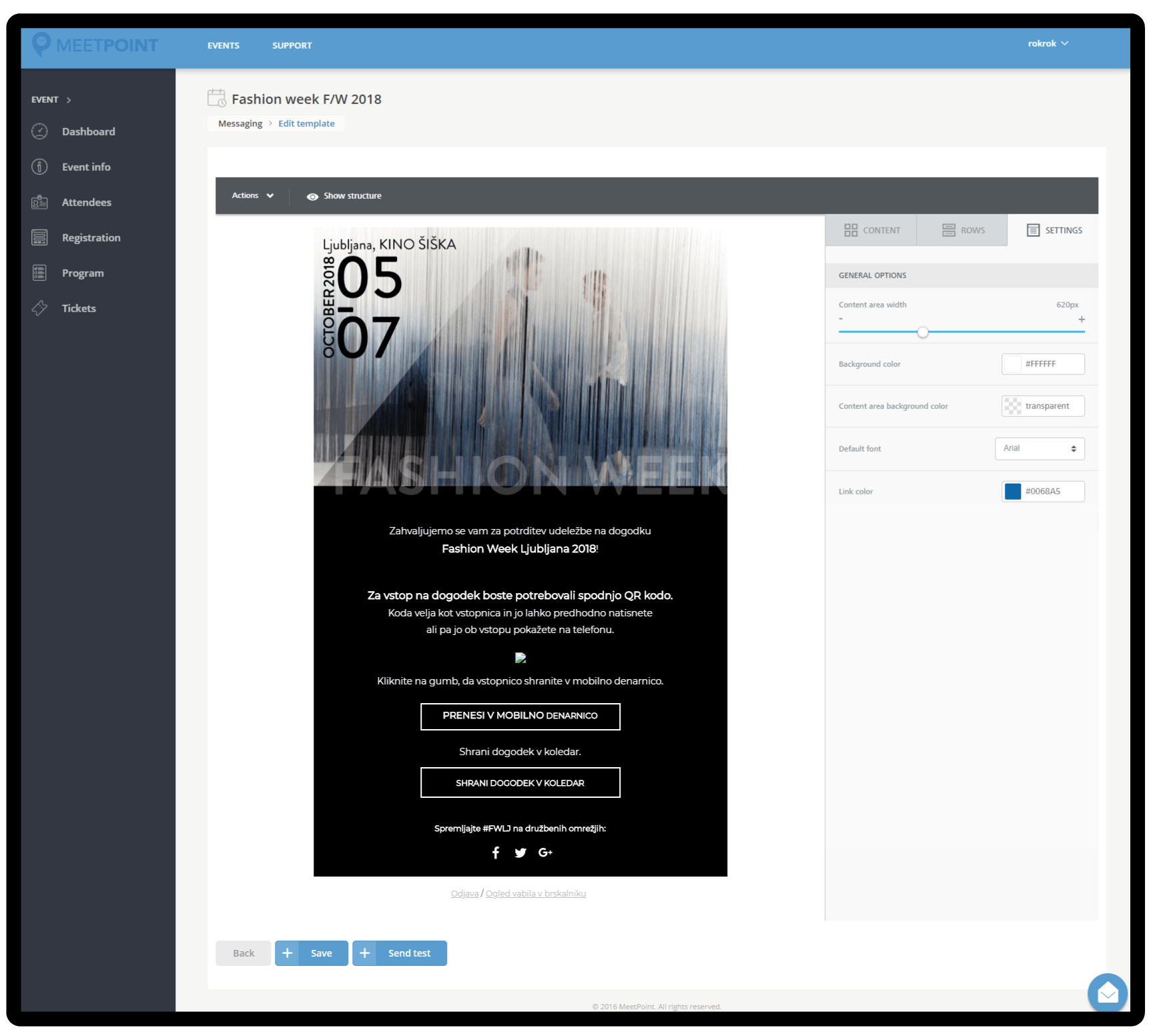Click the Content tab grid icon
This screenshot has width=1151, height=1036.
click(851, 230)
